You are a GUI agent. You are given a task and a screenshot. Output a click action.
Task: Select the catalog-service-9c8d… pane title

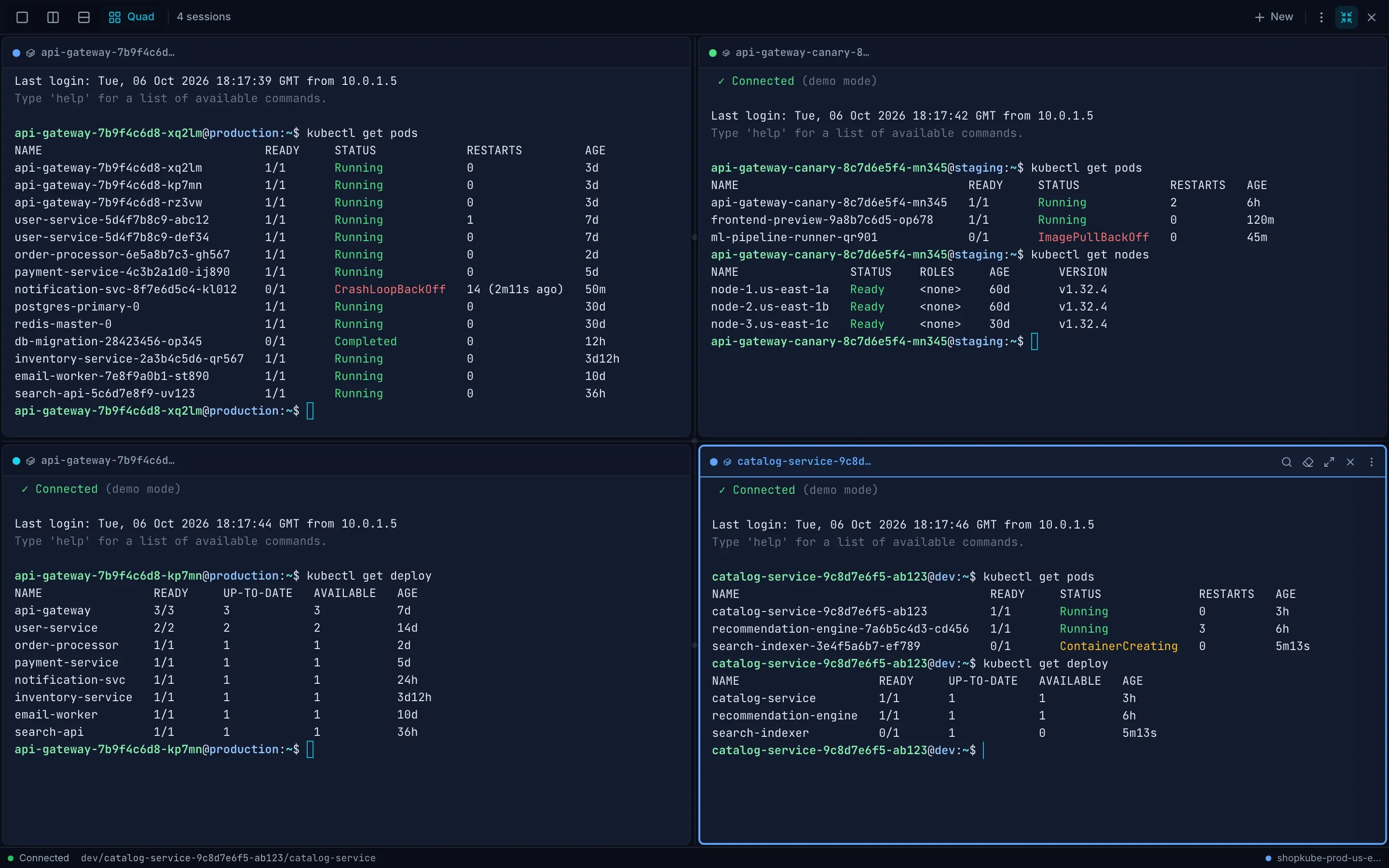pyautogui.click(x=803, y=461)
